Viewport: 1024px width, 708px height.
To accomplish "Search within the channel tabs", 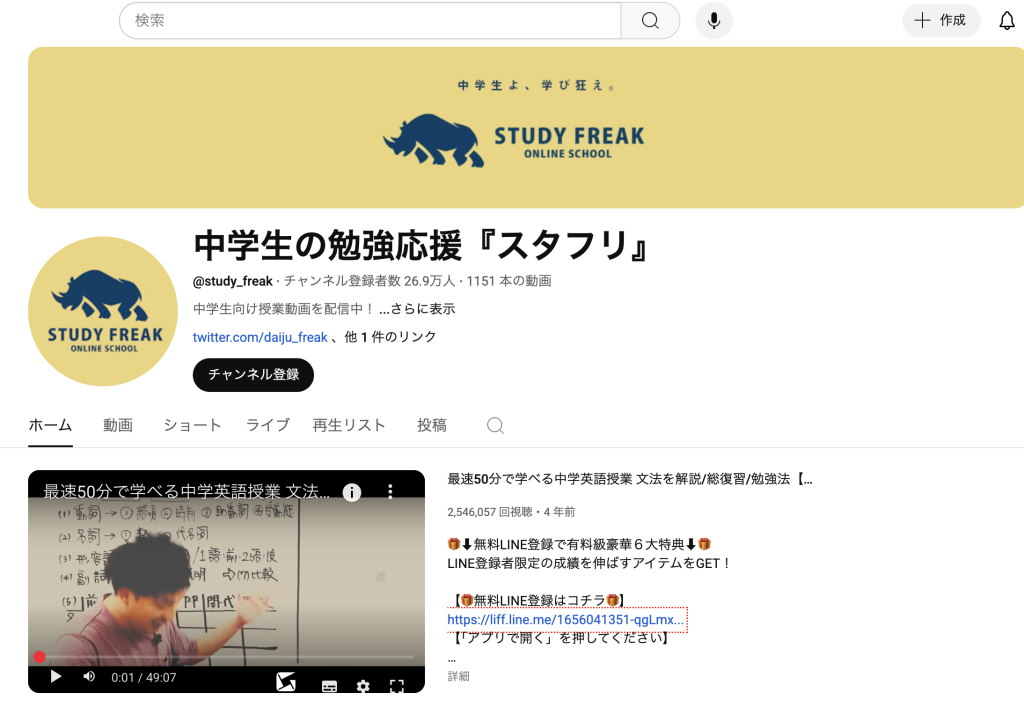I will click(x=495, y=425).
